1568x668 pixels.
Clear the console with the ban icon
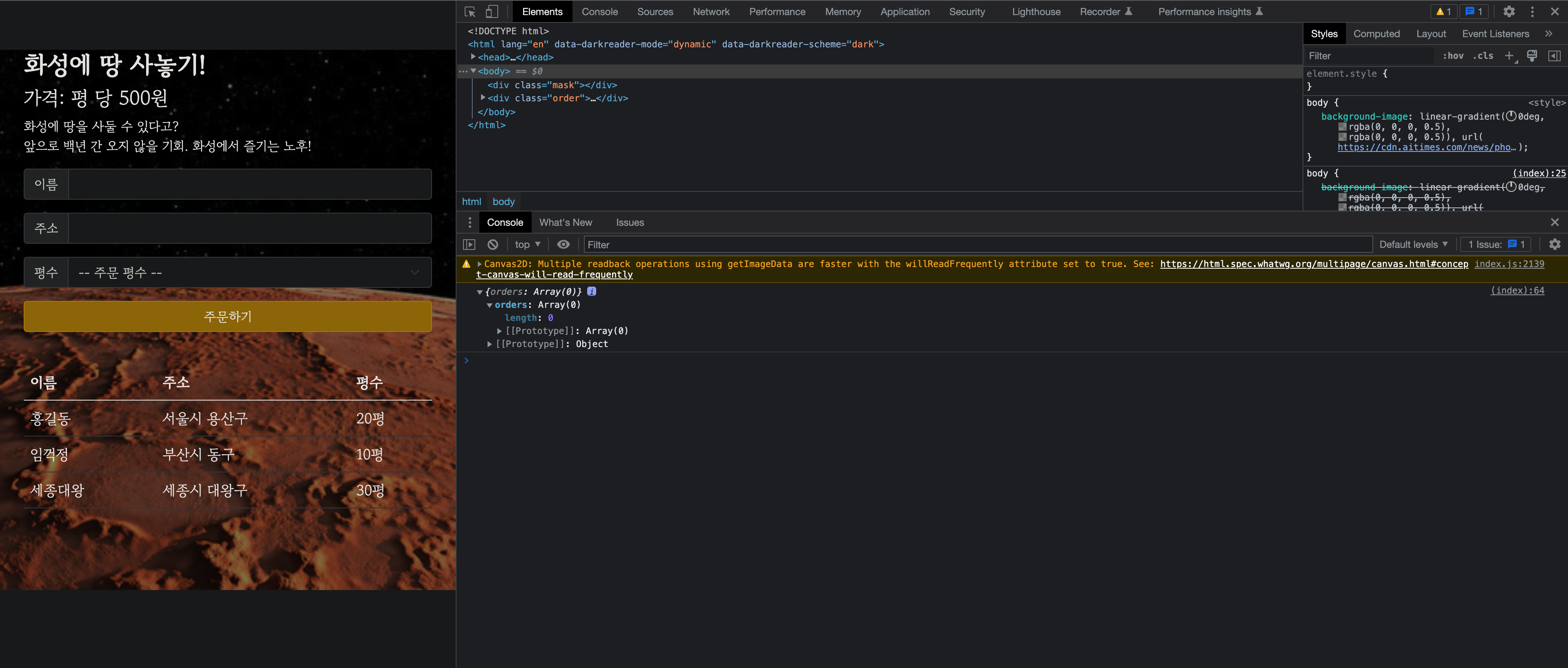(493, 245)
